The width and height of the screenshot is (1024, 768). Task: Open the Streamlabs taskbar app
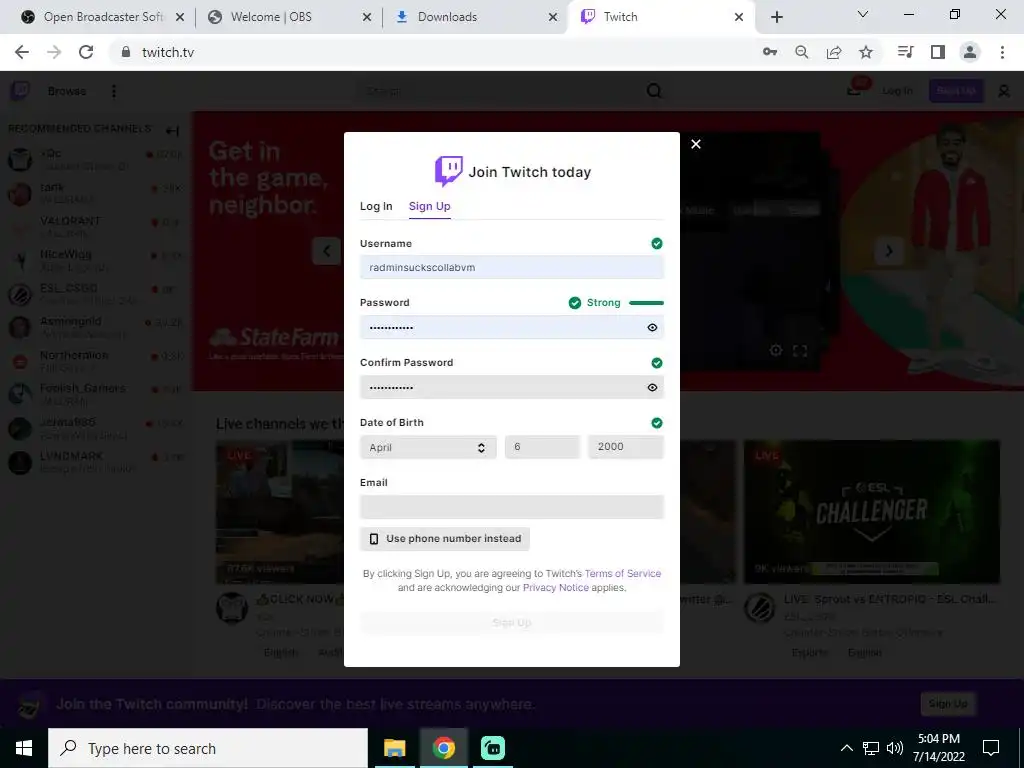493,748
